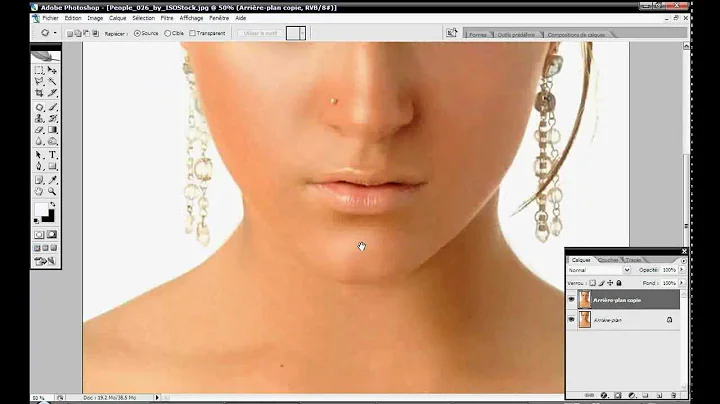This screenshot has width=720, height=404.
Task: Open the Edition menu
Action: (x=73, y=18)
